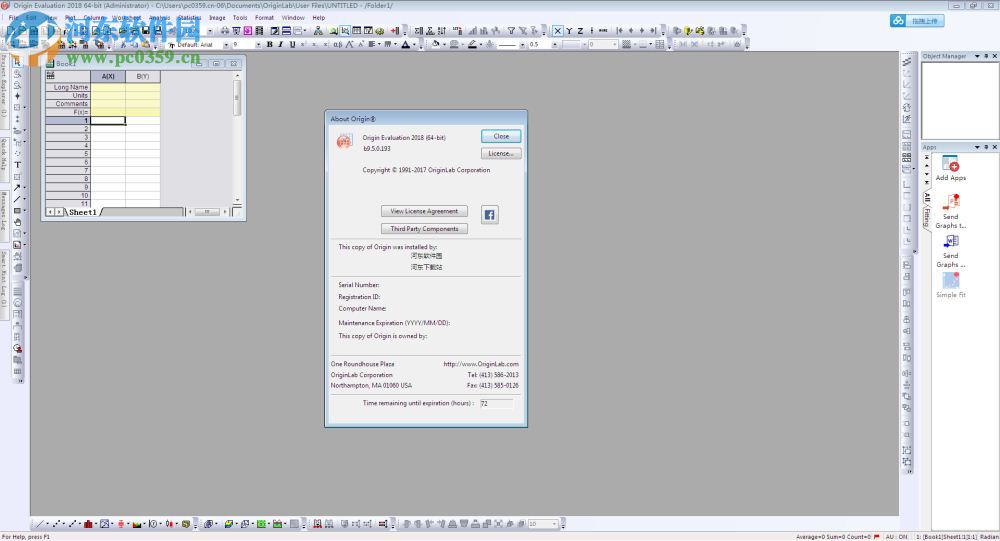This screenshot has width=1000, height=541.
Task: Select the Text tool in left toolbar
Action: coord(17,164)
